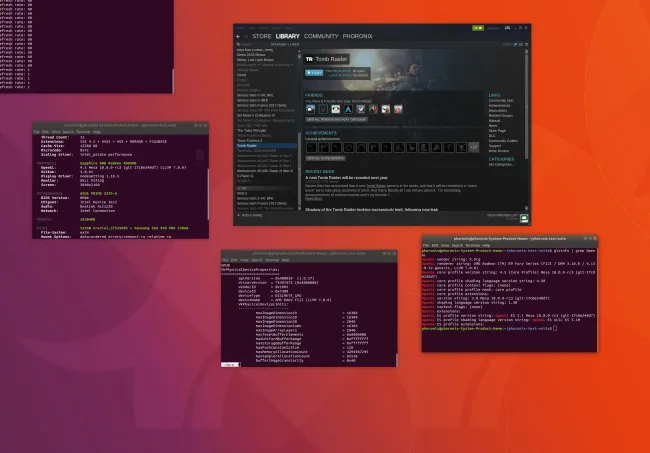The image size is (650, 453).
Task: Click Read More under the recent news
Action: click(x=313, y=199)
